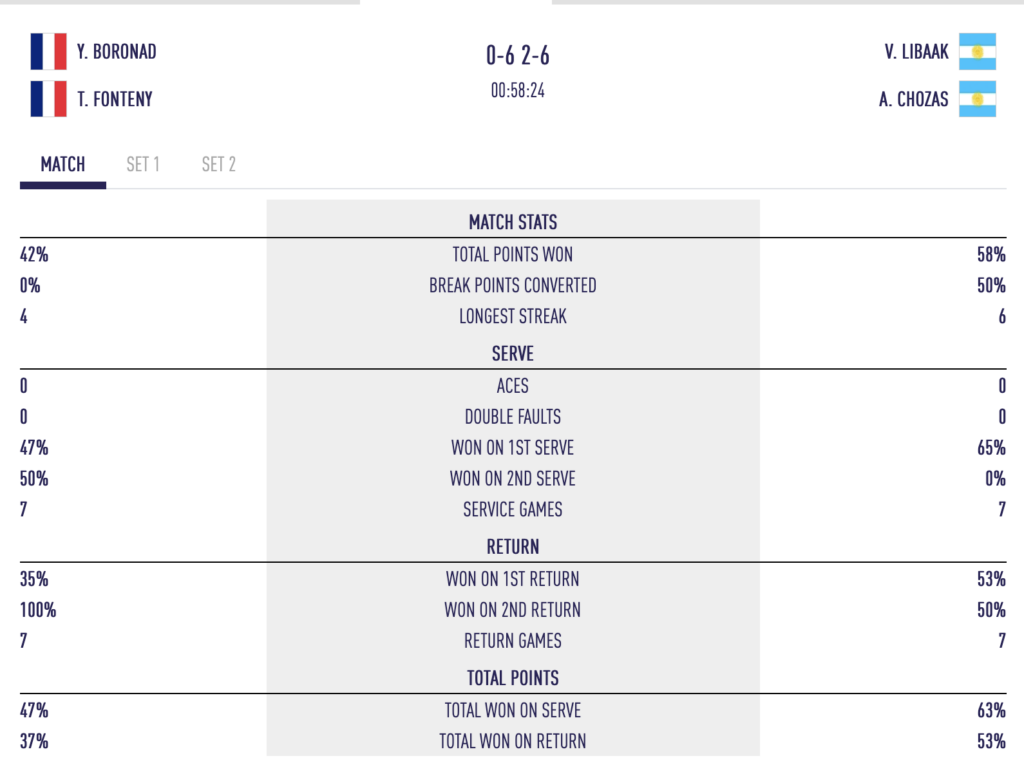1024x774 pixels.
Task: Select the TOTAL POINTS section header
Action: (x=513, y=678)
